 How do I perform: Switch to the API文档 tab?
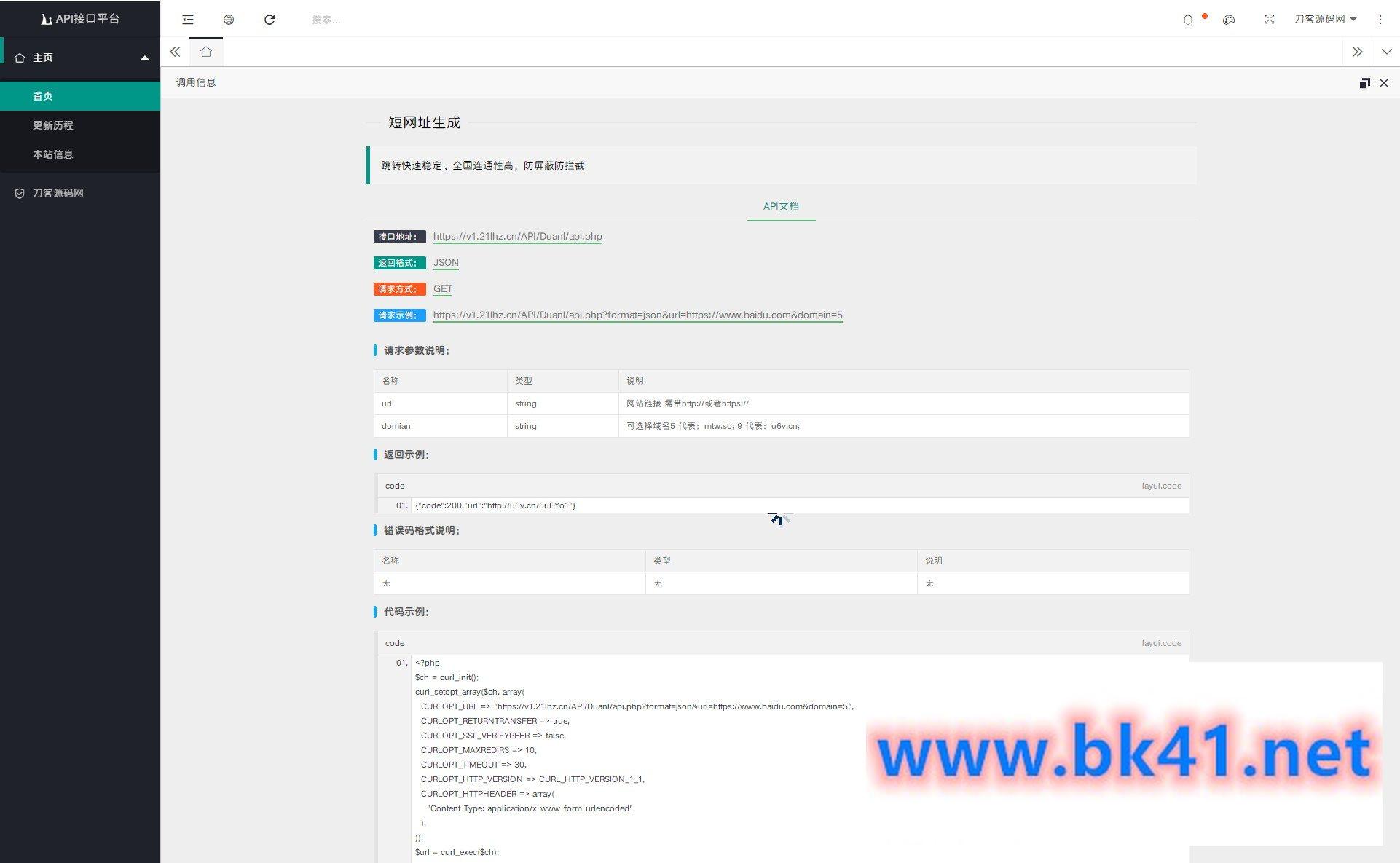[781, 206]
